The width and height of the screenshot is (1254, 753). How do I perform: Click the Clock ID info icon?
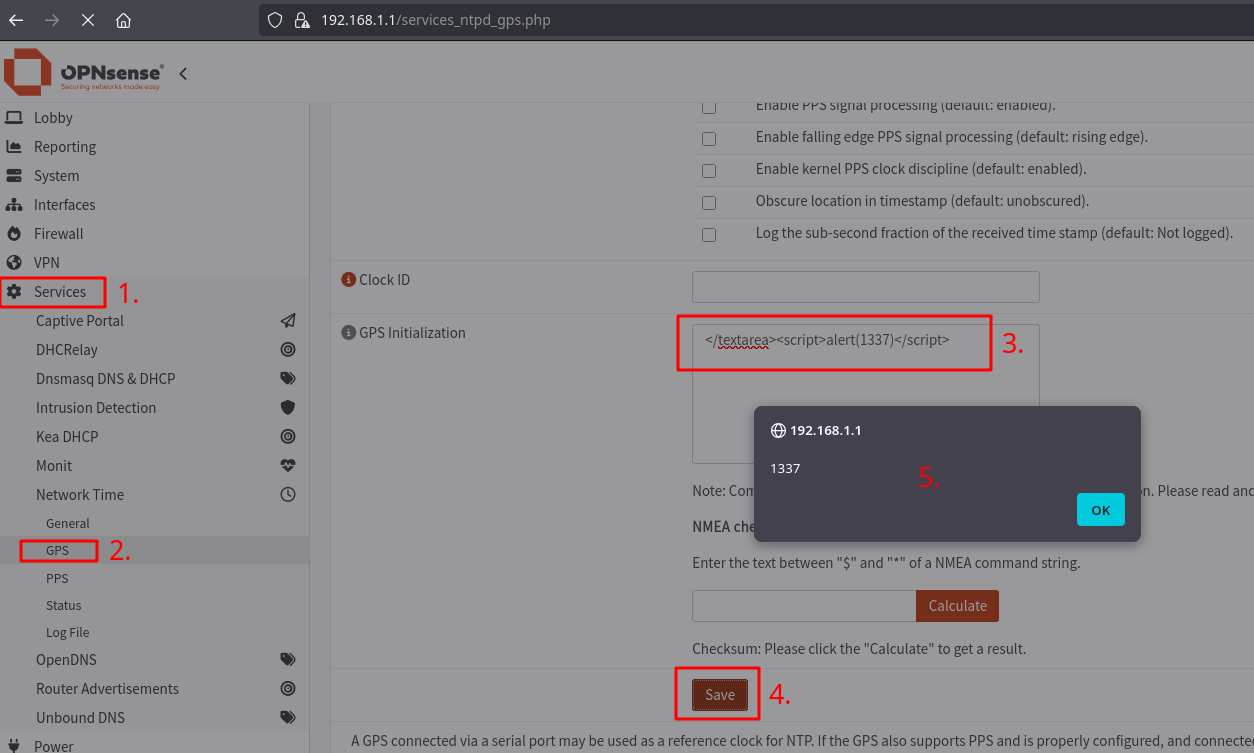click(x=348, y=280)
